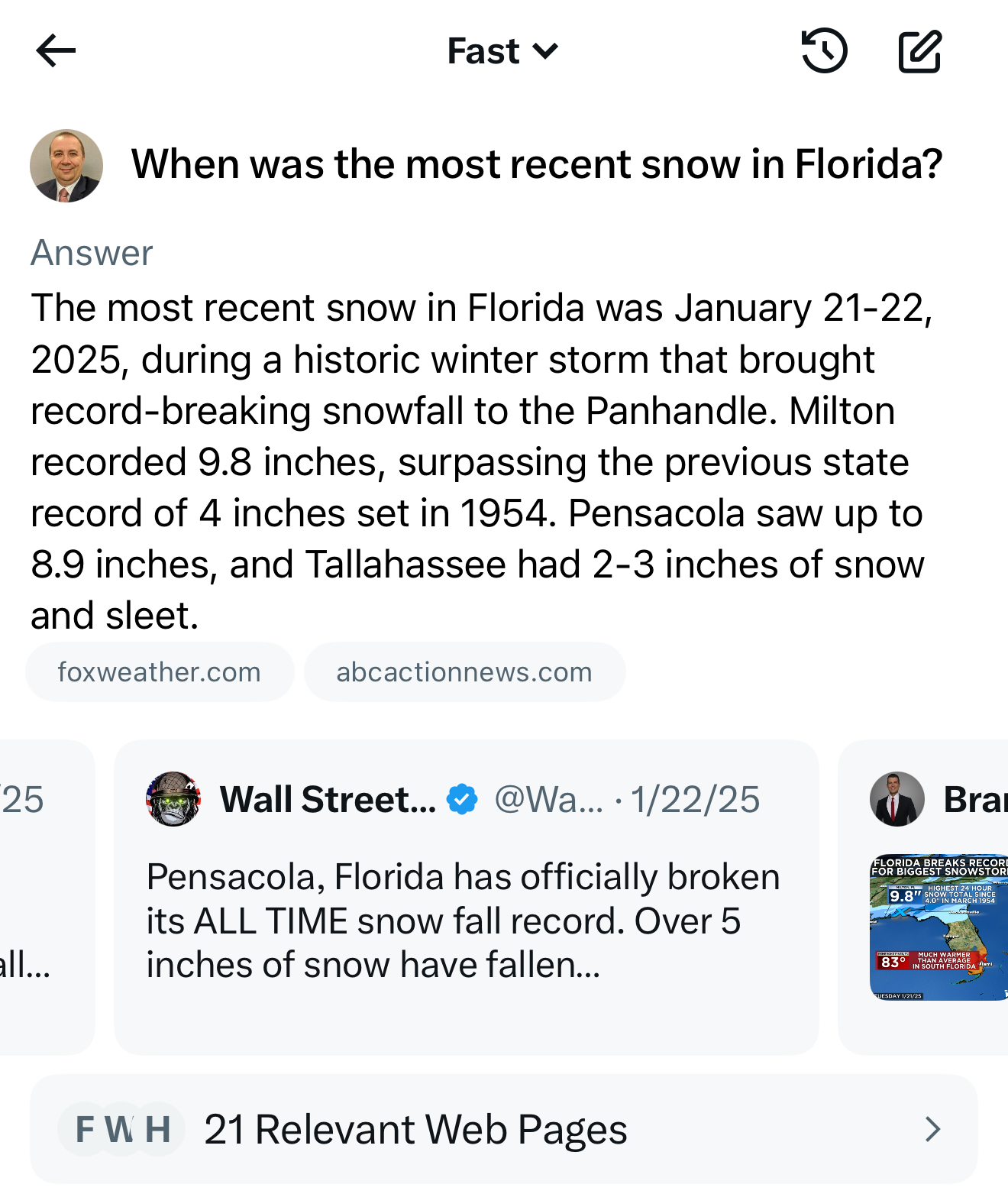
Task: Open chat history clock icon
Action: pos(824,51)
